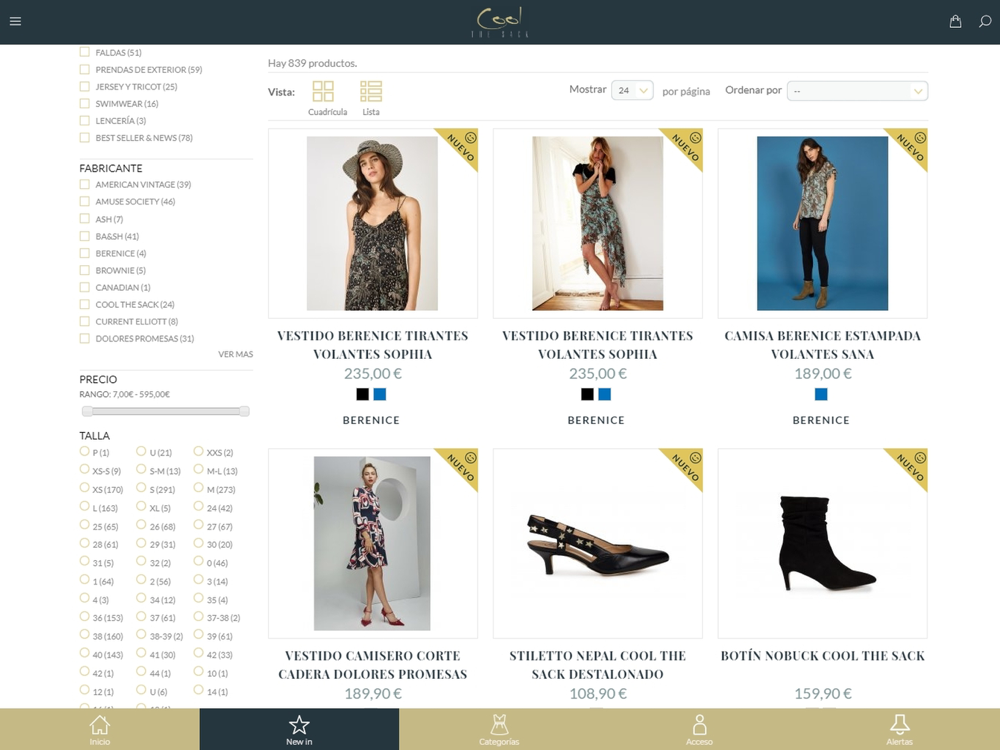Open VESTIDO CAMISERO CORTE CADERA title
Screen dimensions: 1000x750
coord(372,665)
